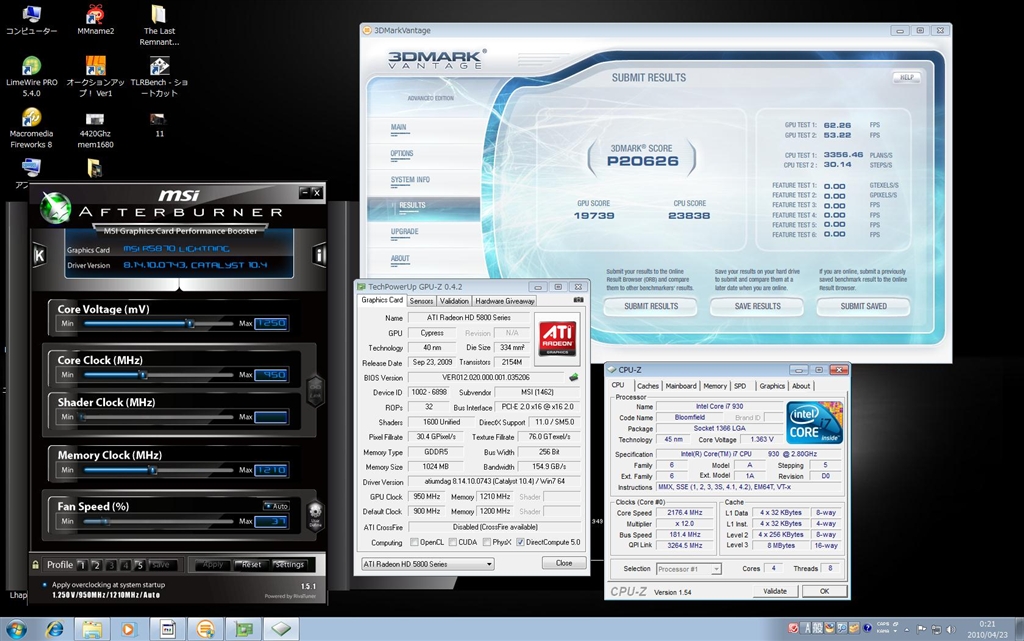1024x641 pixels.
Task: Enable the OpenCL checkbox in GPU-Z
Action: click(414, 542)
